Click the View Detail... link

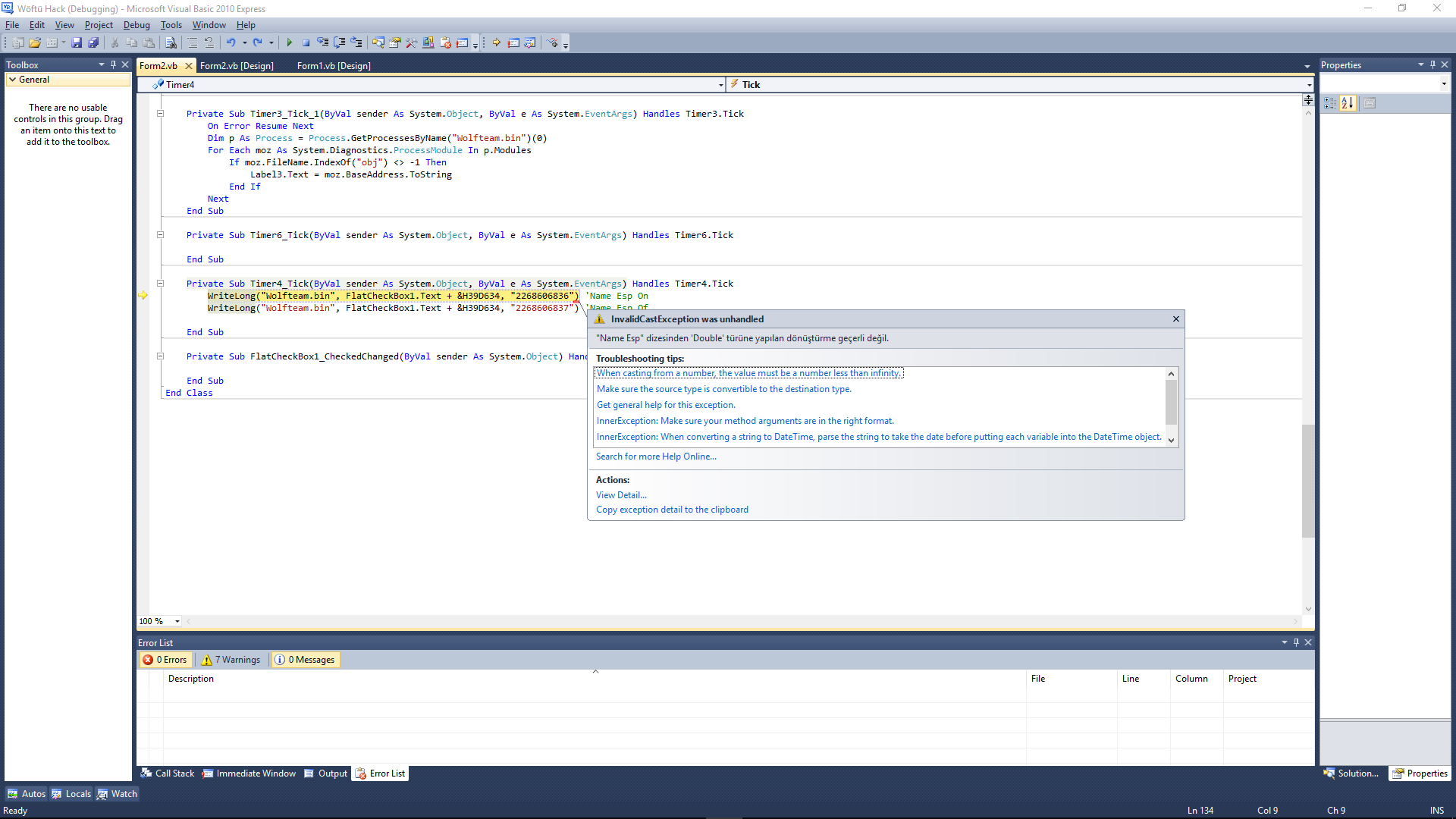coord(621,495)
